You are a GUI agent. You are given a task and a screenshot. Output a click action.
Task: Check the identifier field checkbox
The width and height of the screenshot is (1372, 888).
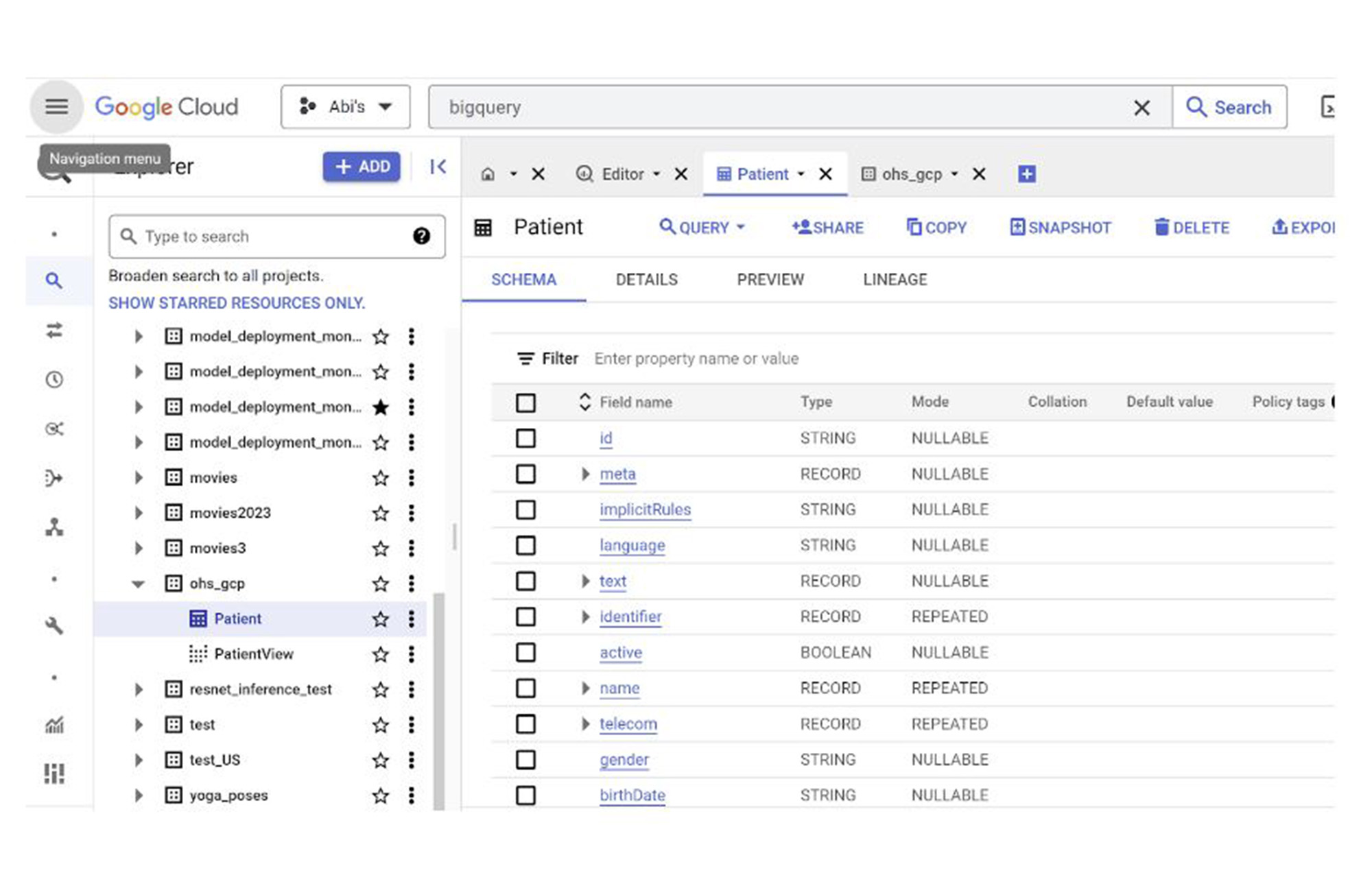tap(525, 616)
